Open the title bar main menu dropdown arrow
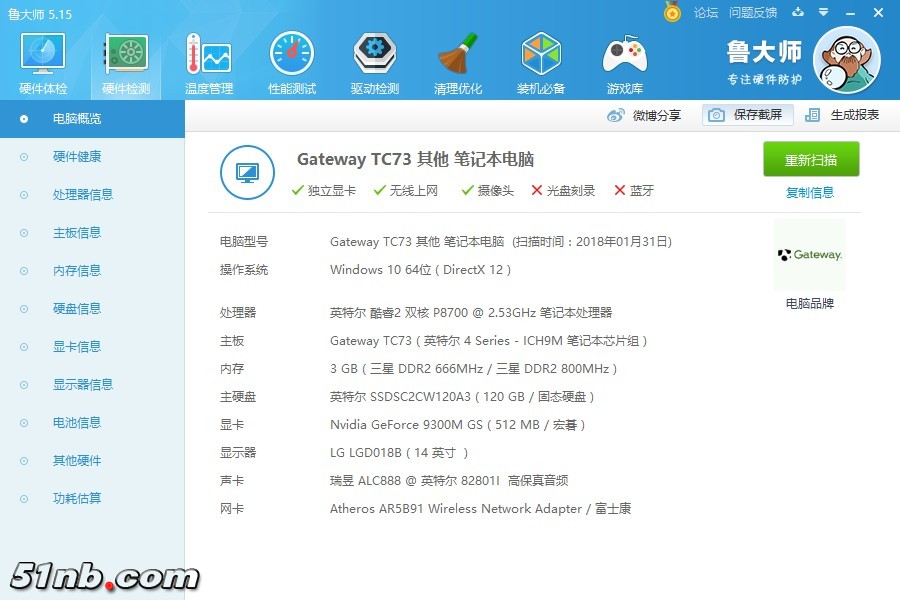The height and width of the screenshot is (600, 900). tap(823, 13)
